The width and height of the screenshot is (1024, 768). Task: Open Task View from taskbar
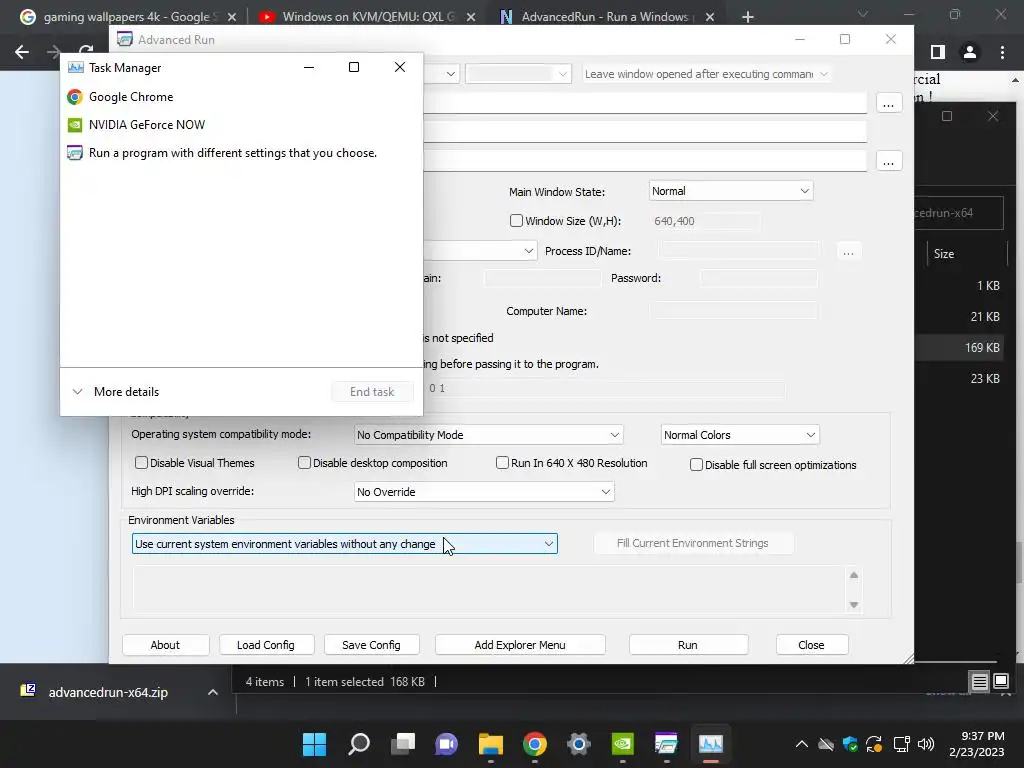tap(403, 744)
